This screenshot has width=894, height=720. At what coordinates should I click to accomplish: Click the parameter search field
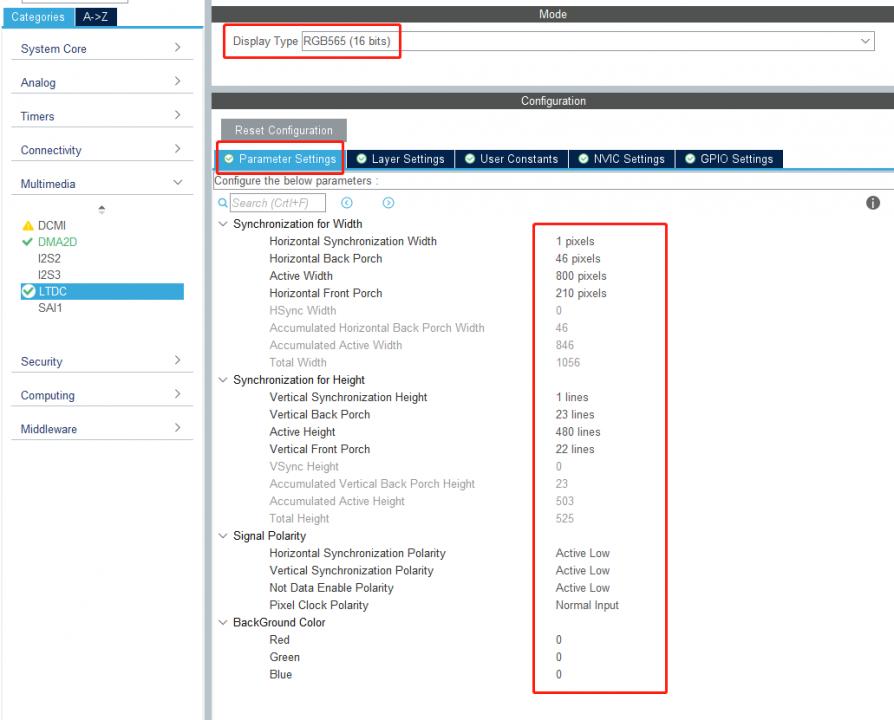coord(278,203)
